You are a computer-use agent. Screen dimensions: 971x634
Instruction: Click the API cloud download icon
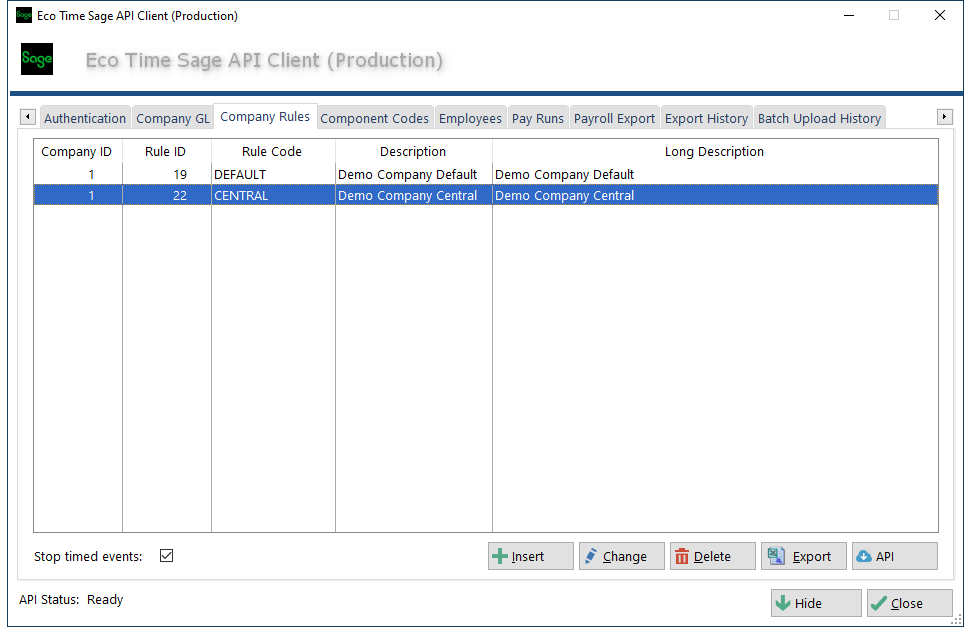pyautogui.click(x=863, y=557)
